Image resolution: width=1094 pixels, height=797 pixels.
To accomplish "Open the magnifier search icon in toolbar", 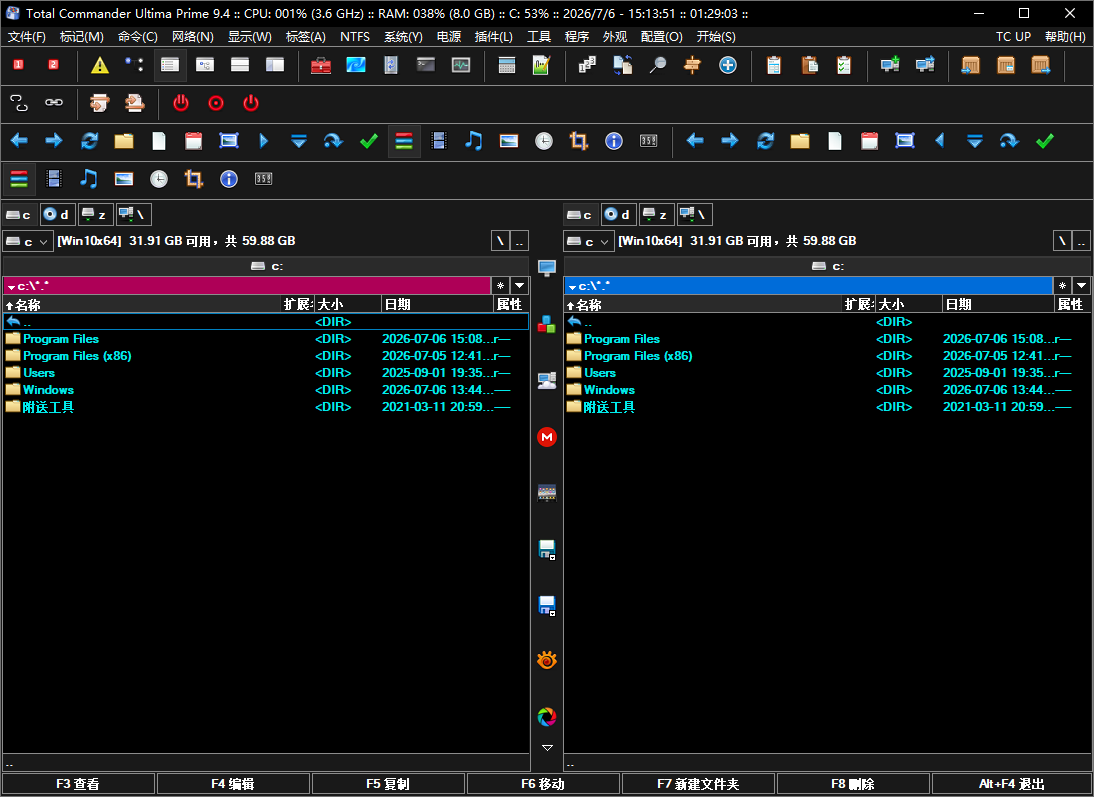I will [x=657, y=66].
